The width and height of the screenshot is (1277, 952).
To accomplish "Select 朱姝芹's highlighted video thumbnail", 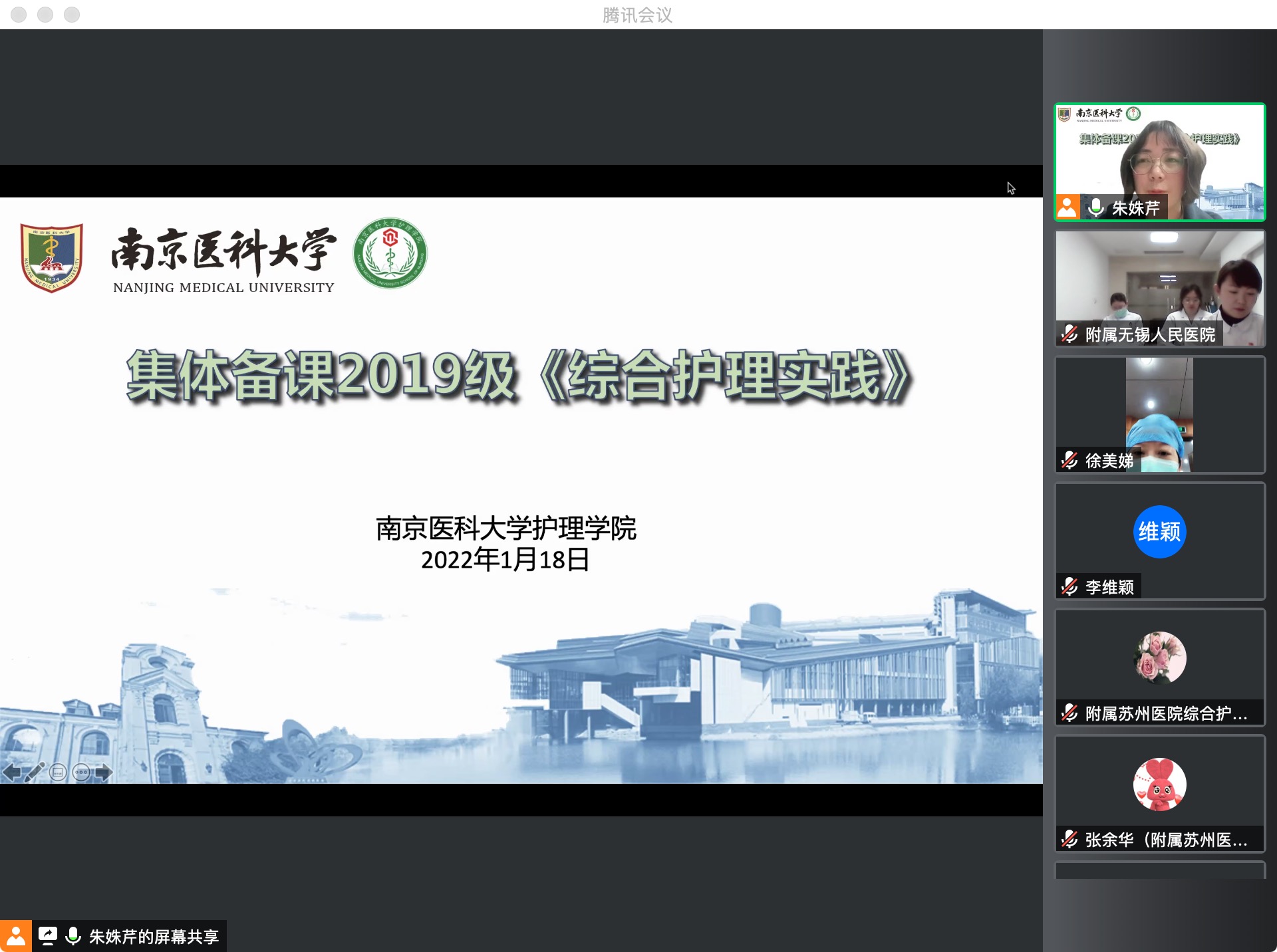I will (x=1159, y=162).
